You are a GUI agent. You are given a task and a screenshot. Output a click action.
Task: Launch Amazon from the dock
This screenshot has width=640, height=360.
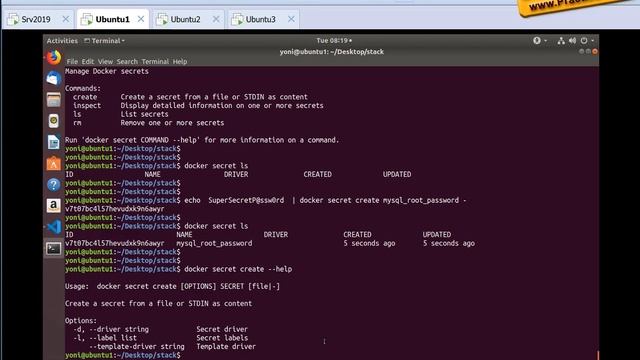[x=53, y=206]
